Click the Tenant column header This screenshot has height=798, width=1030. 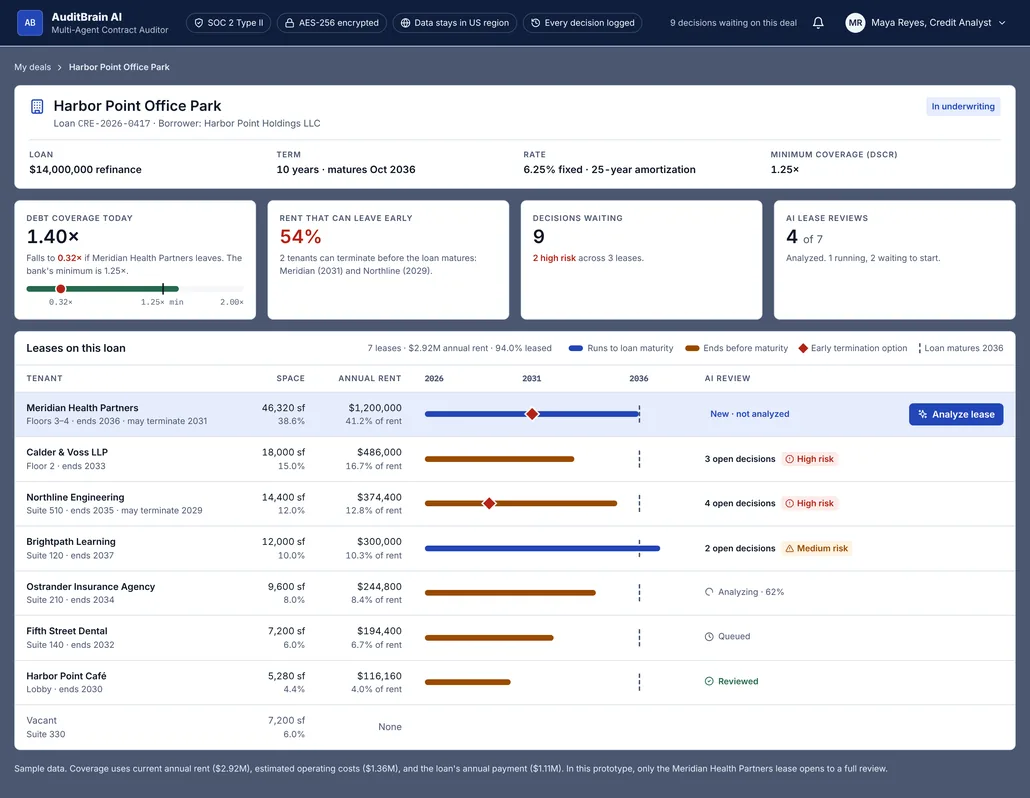[x=44, y=378]
